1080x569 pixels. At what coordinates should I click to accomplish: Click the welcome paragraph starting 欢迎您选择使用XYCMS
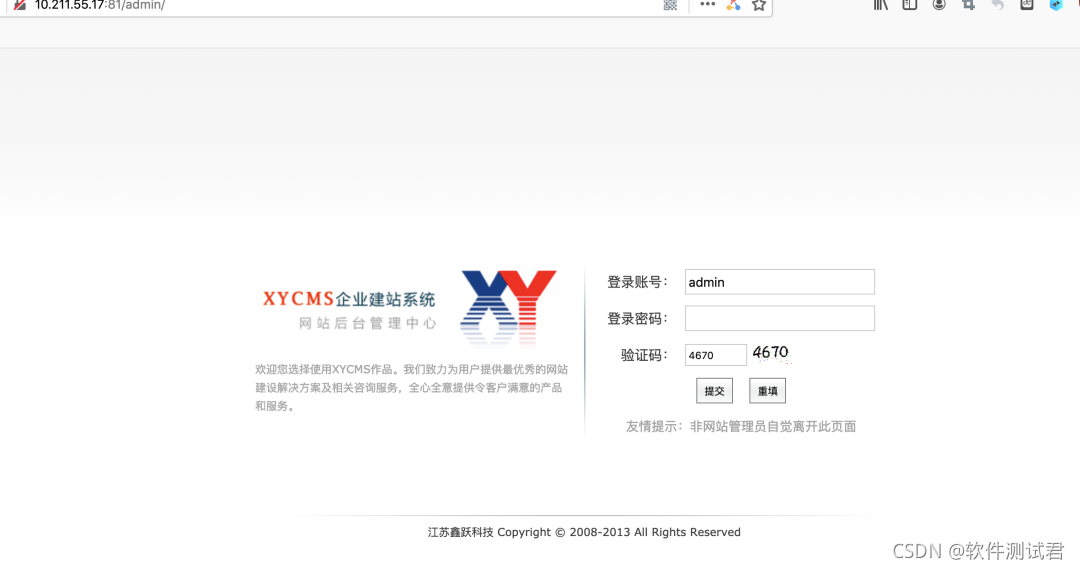pos(411,387)
